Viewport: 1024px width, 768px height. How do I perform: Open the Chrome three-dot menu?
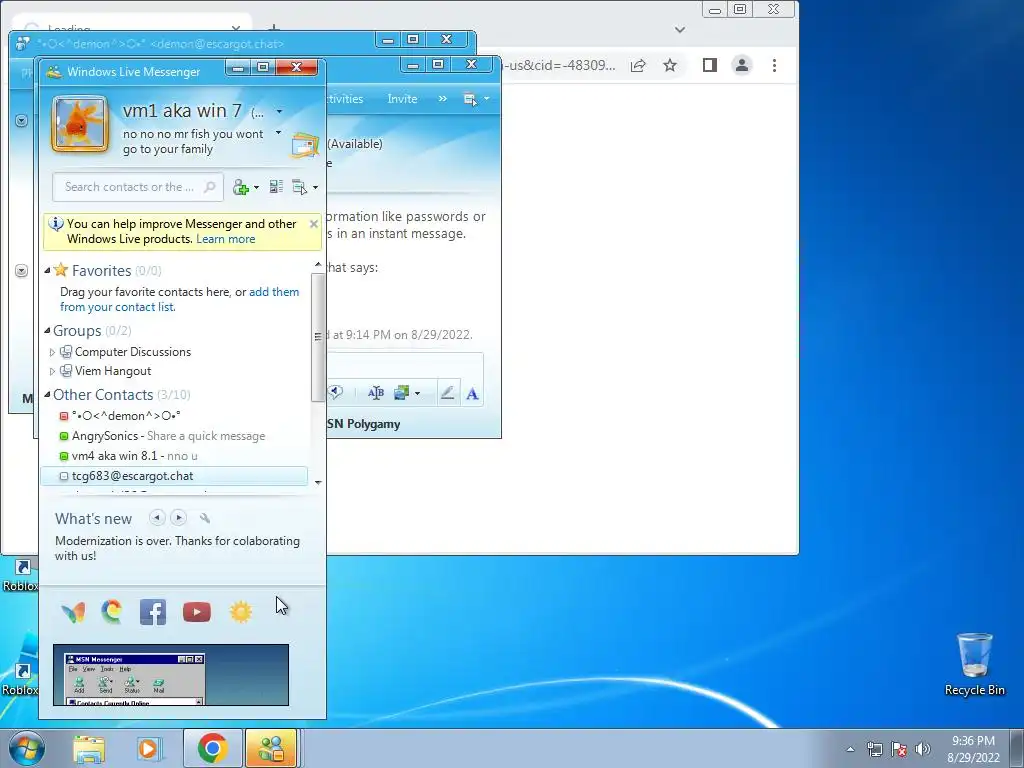tap(775, 65)
